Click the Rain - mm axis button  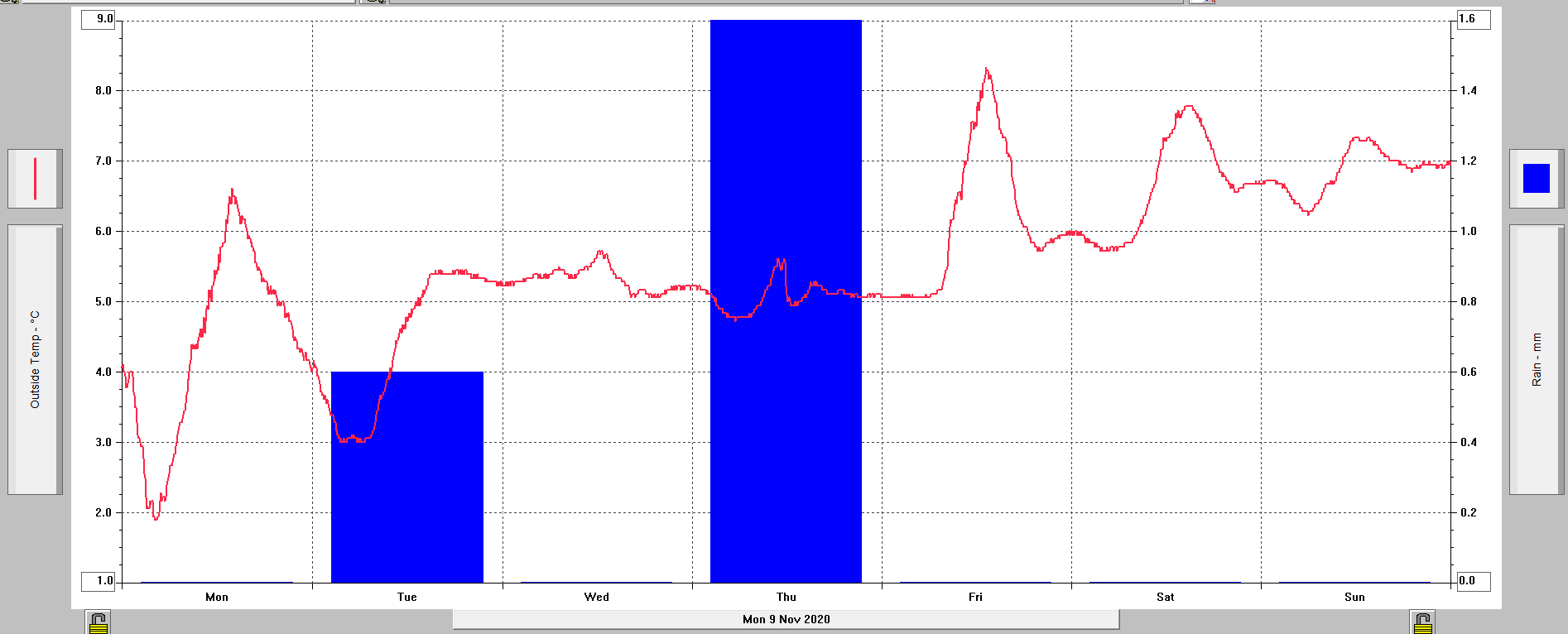(1536, 359)
